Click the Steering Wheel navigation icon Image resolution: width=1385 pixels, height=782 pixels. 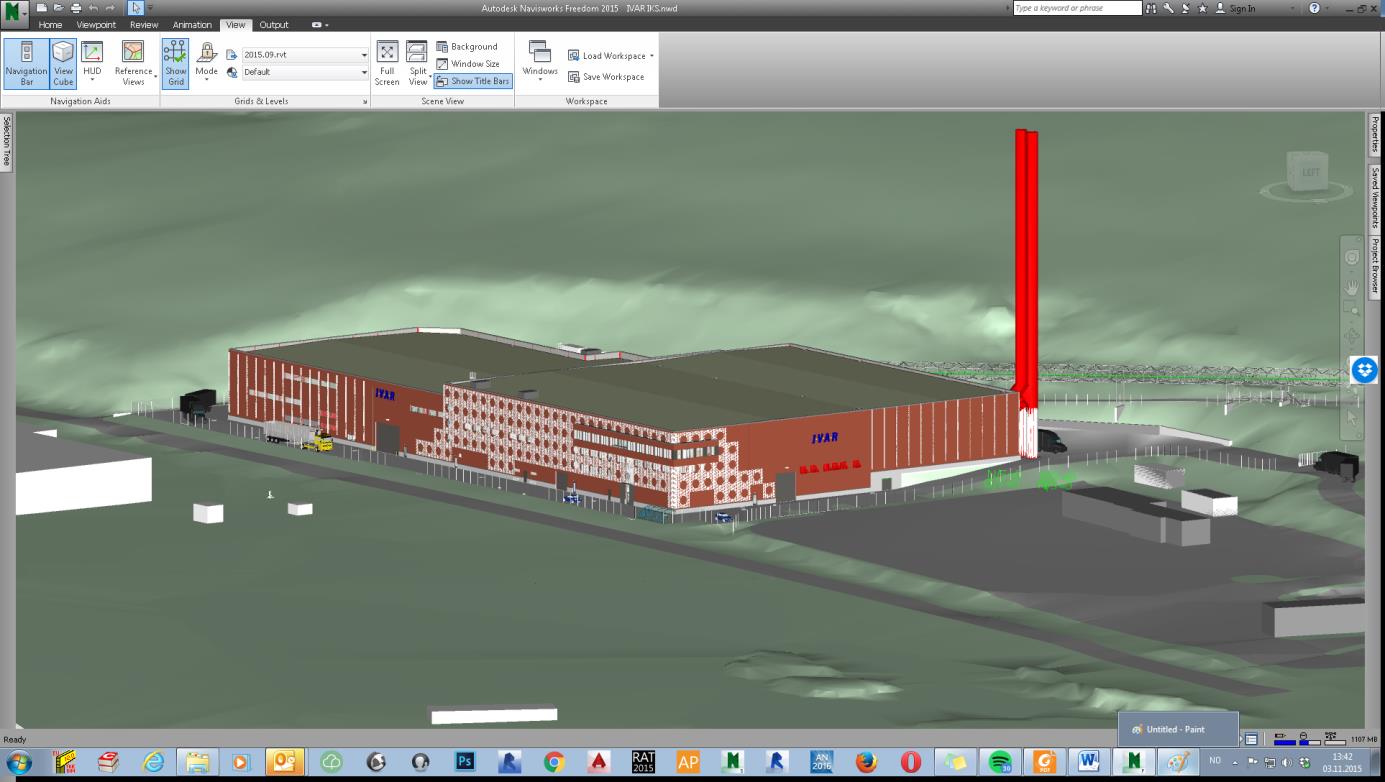[x=1352, y=258]
